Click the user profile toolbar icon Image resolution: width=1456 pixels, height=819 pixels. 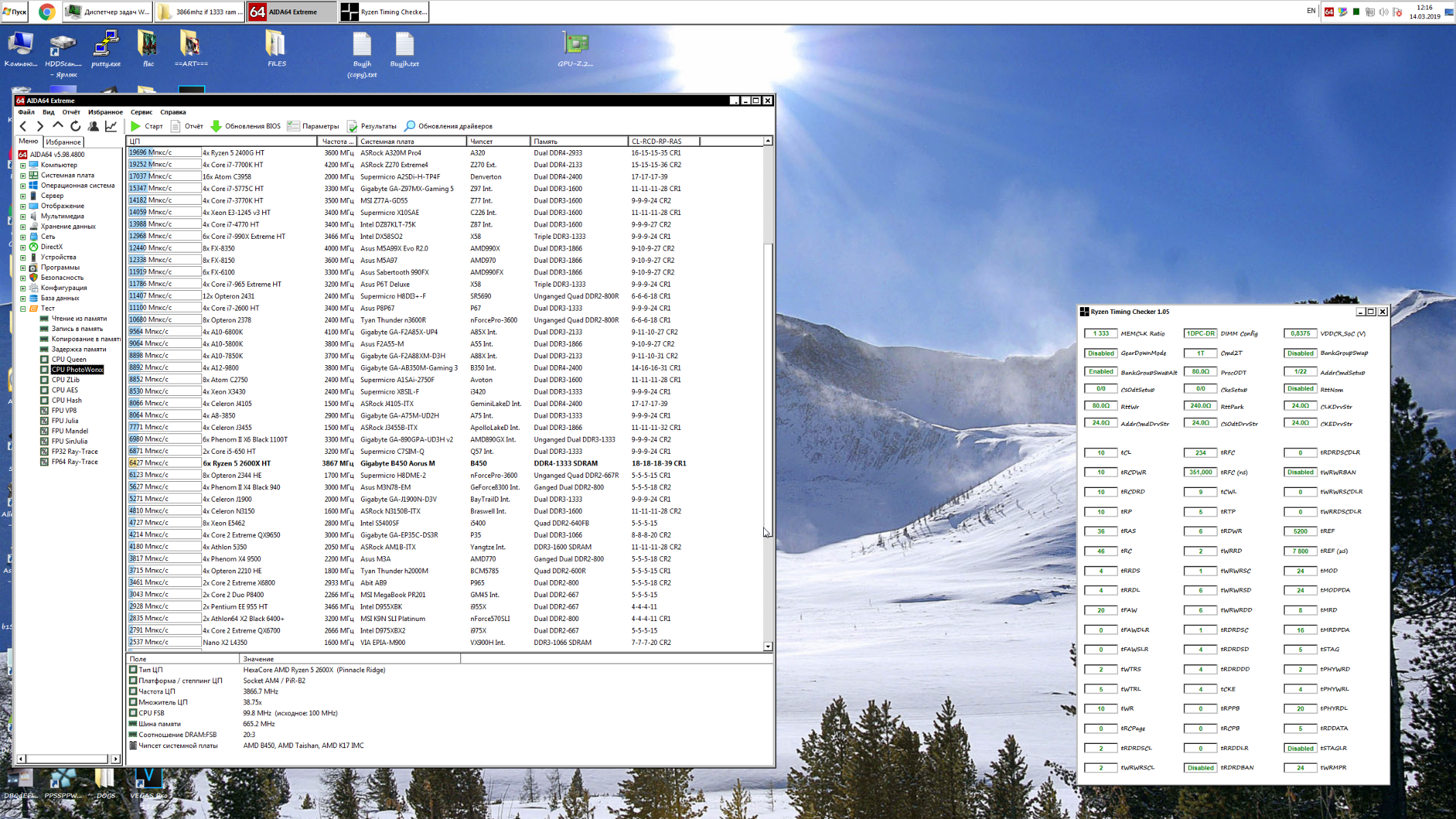(94, 126)
